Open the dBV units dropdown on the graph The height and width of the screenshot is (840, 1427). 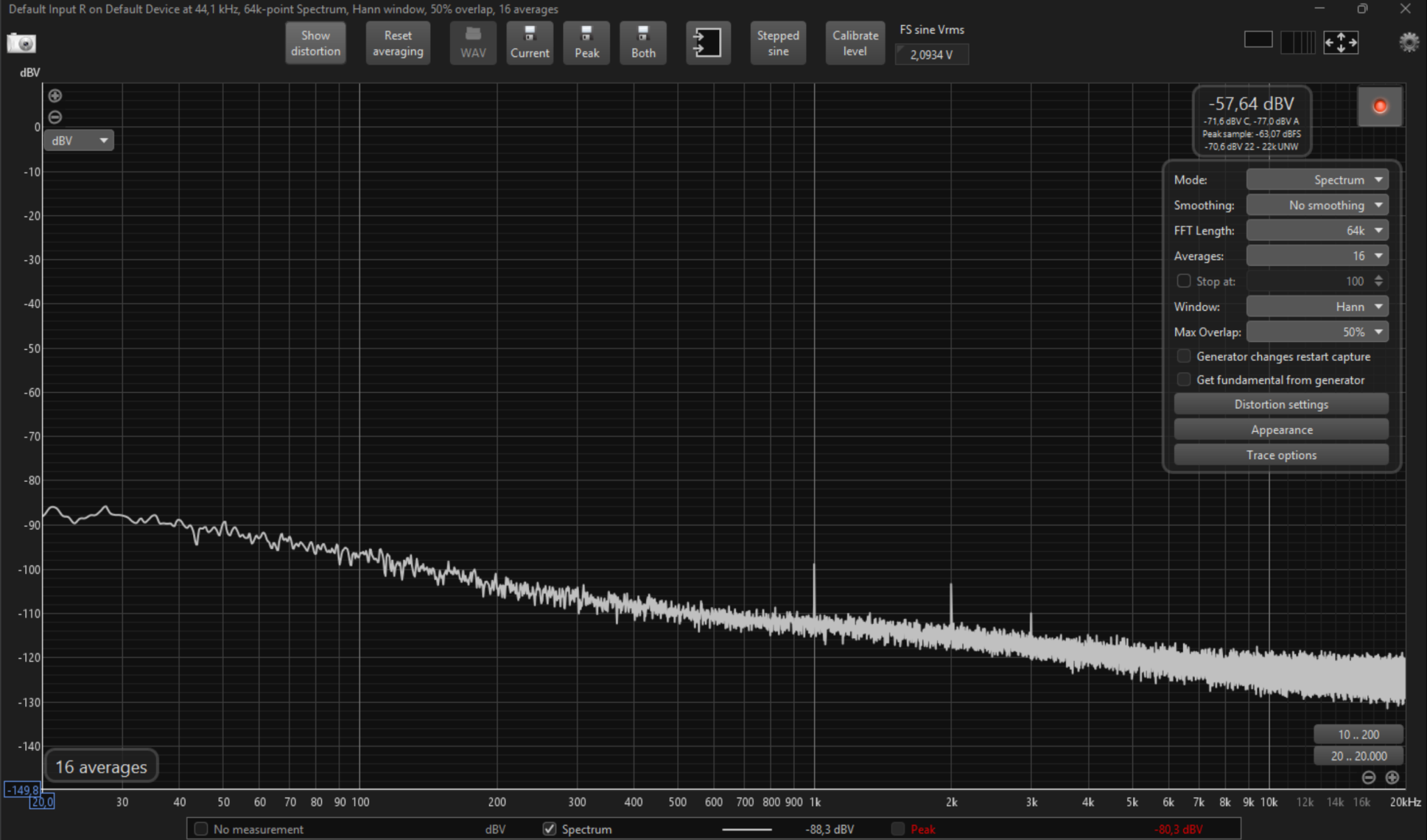tap(79, 141)
